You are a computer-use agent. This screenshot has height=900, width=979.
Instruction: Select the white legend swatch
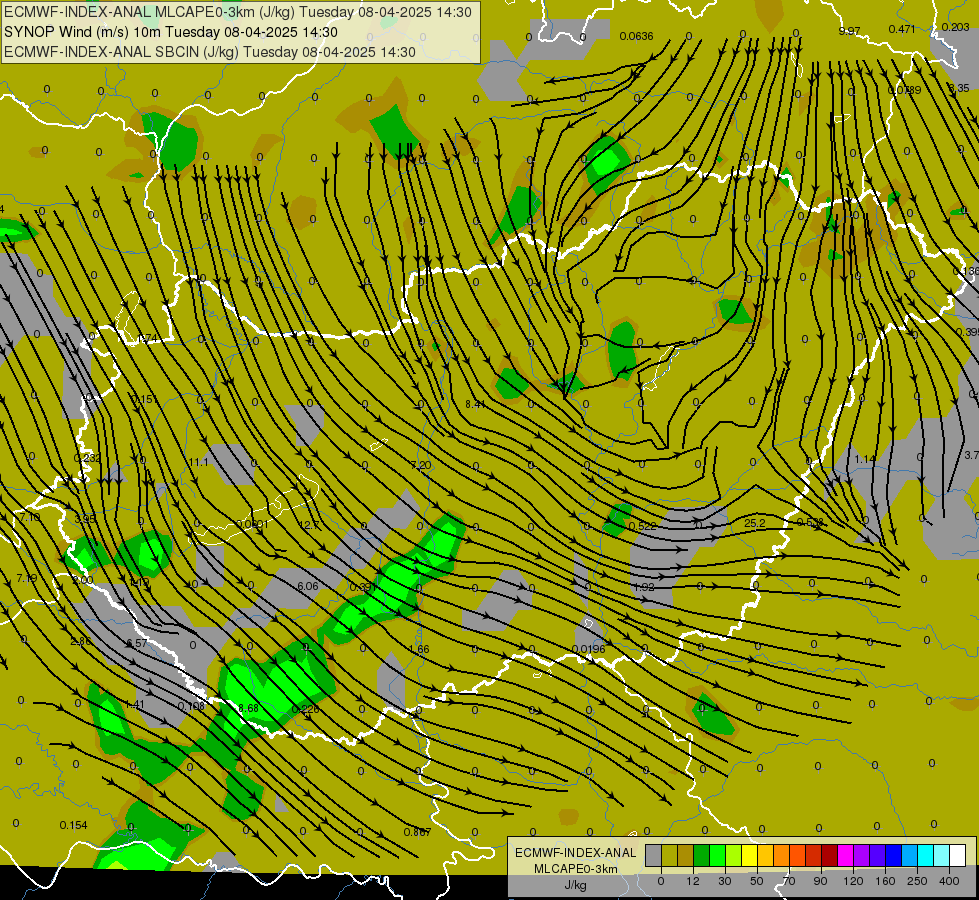(x=957, y=855)
